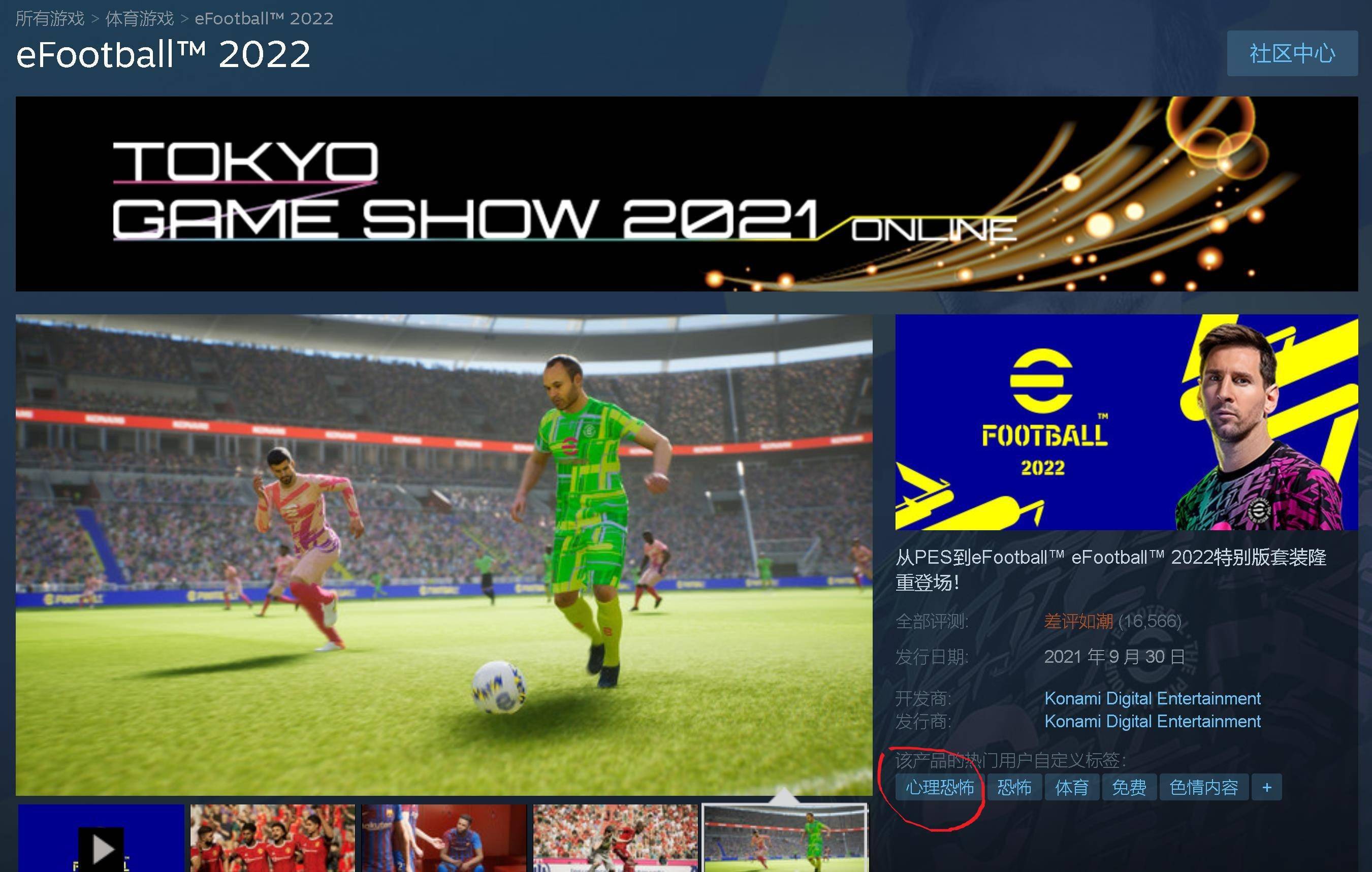Select the red-kit team celebration thumbnail
The width and height of the screenshot is (1372, 872).
(272, 838)
